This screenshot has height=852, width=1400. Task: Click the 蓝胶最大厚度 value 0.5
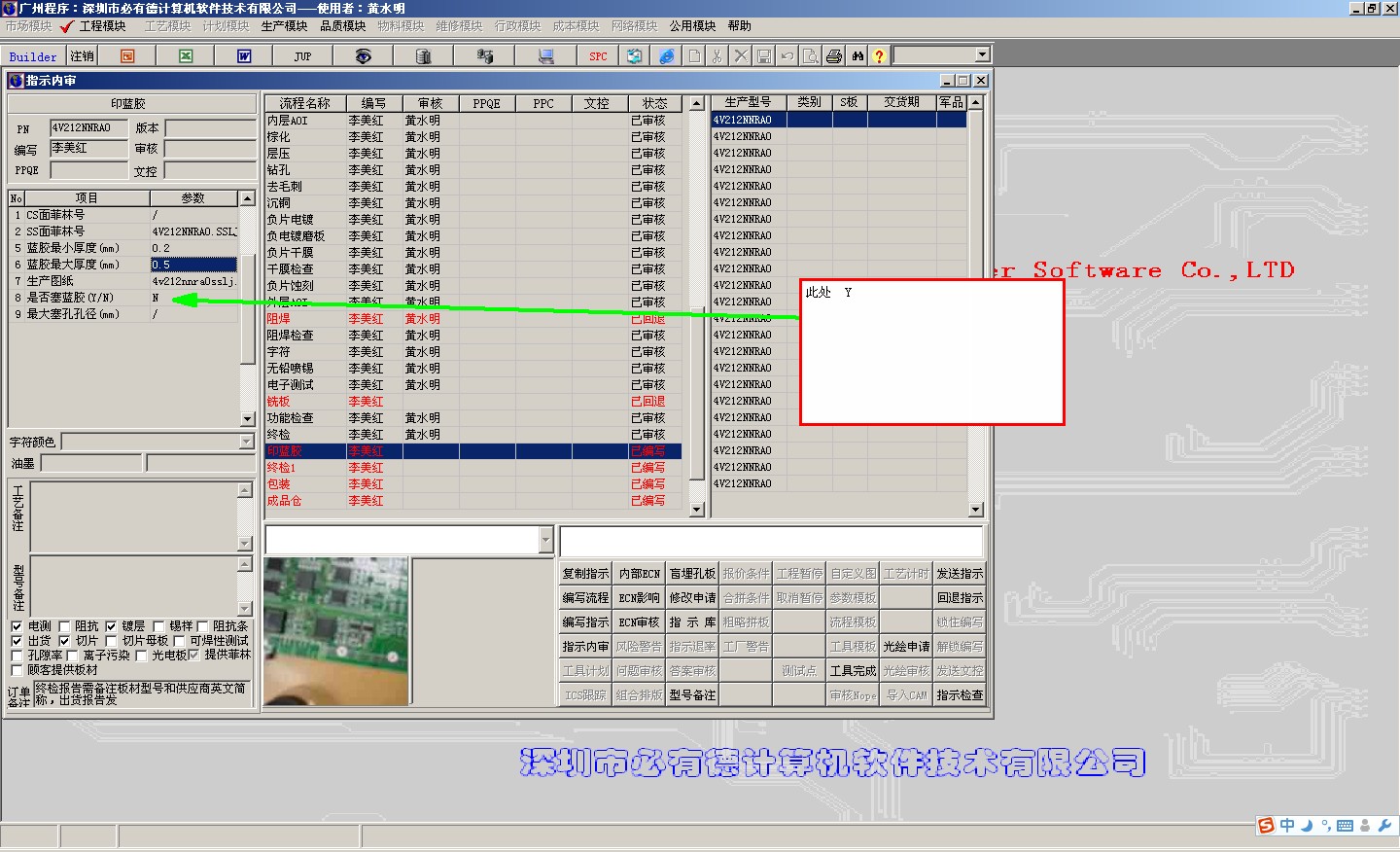click(x=193, y=265)
